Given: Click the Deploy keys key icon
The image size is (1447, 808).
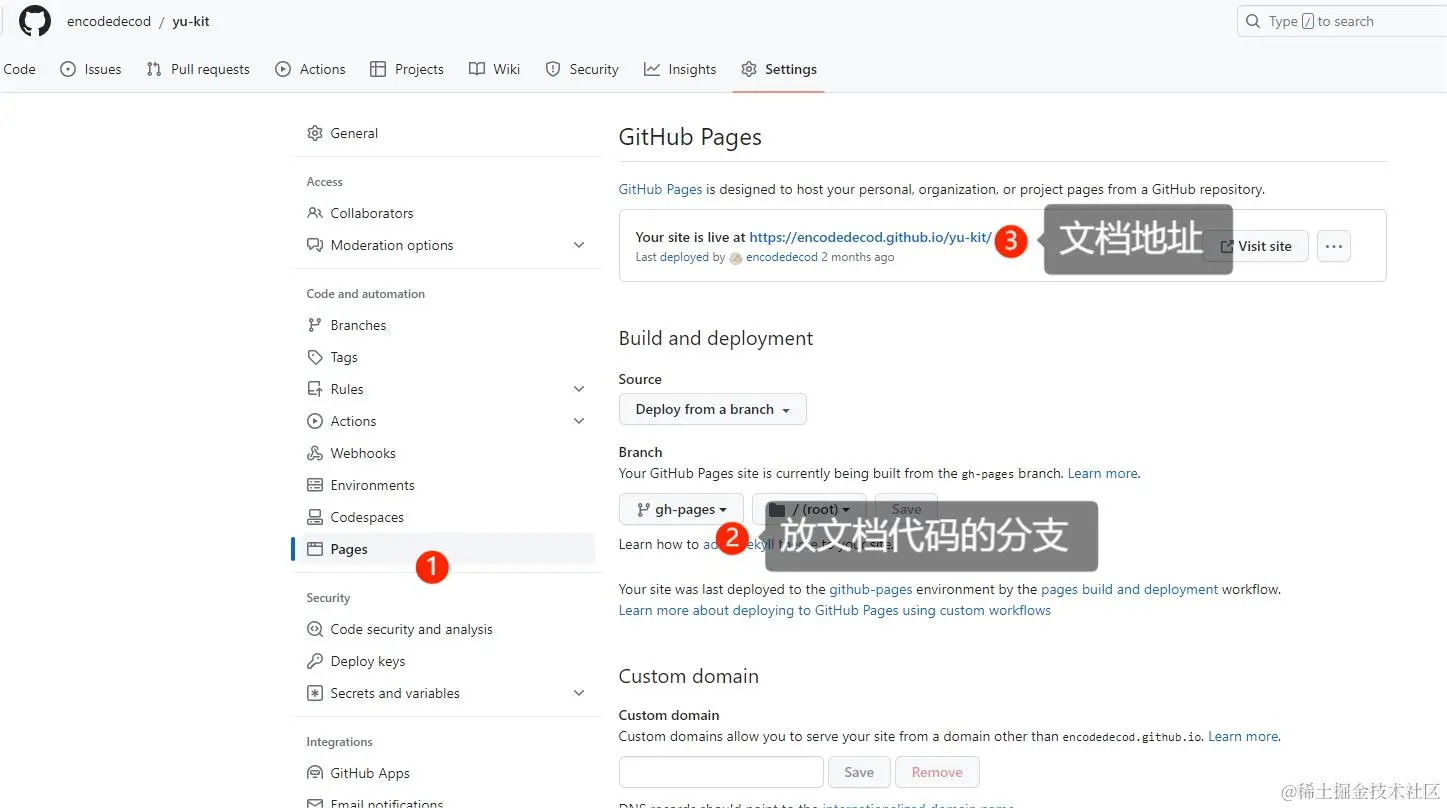Looking at the screenshot, I should [x=315, y=661].
